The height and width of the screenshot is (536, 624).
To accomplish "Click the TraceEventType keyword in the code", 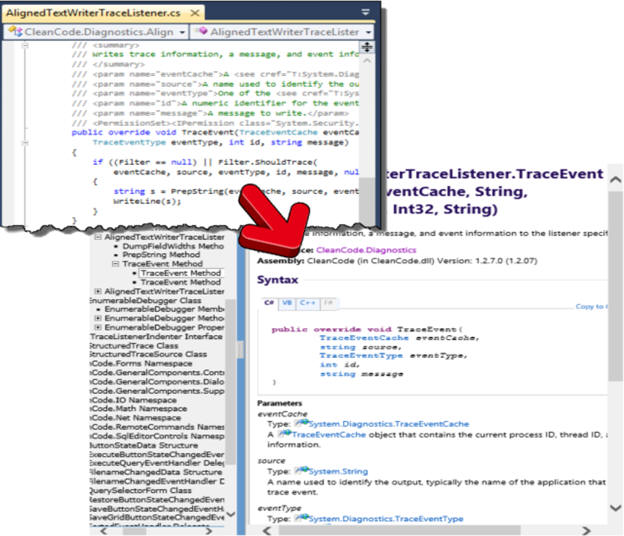I will point(129,142).
